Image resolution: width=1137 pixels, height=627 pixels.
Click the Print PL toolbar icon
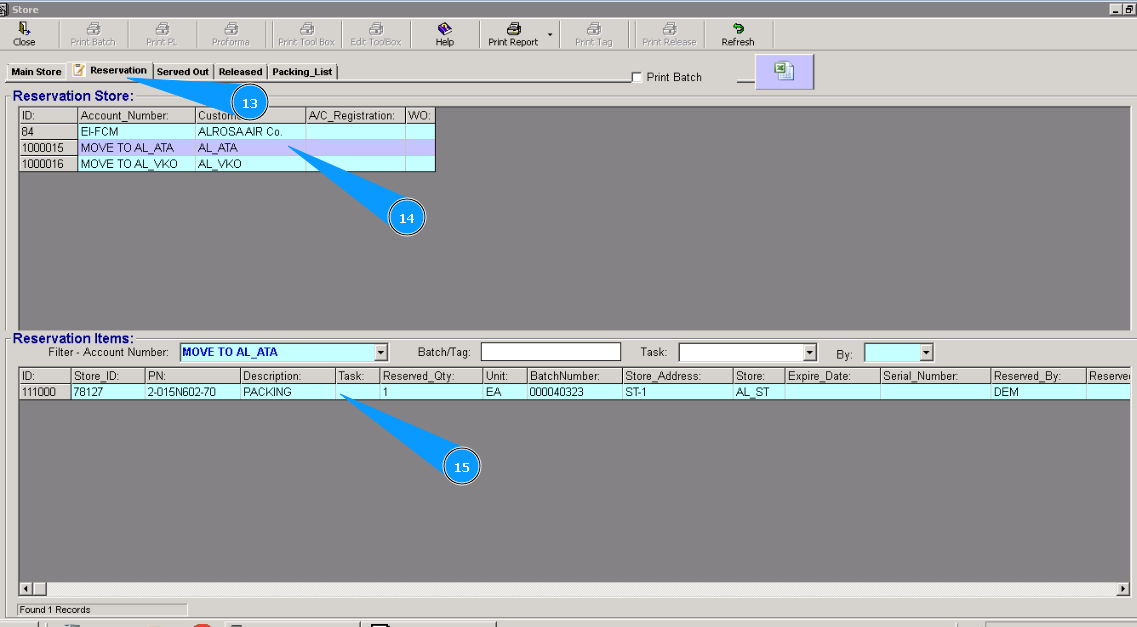pos(161,34)
